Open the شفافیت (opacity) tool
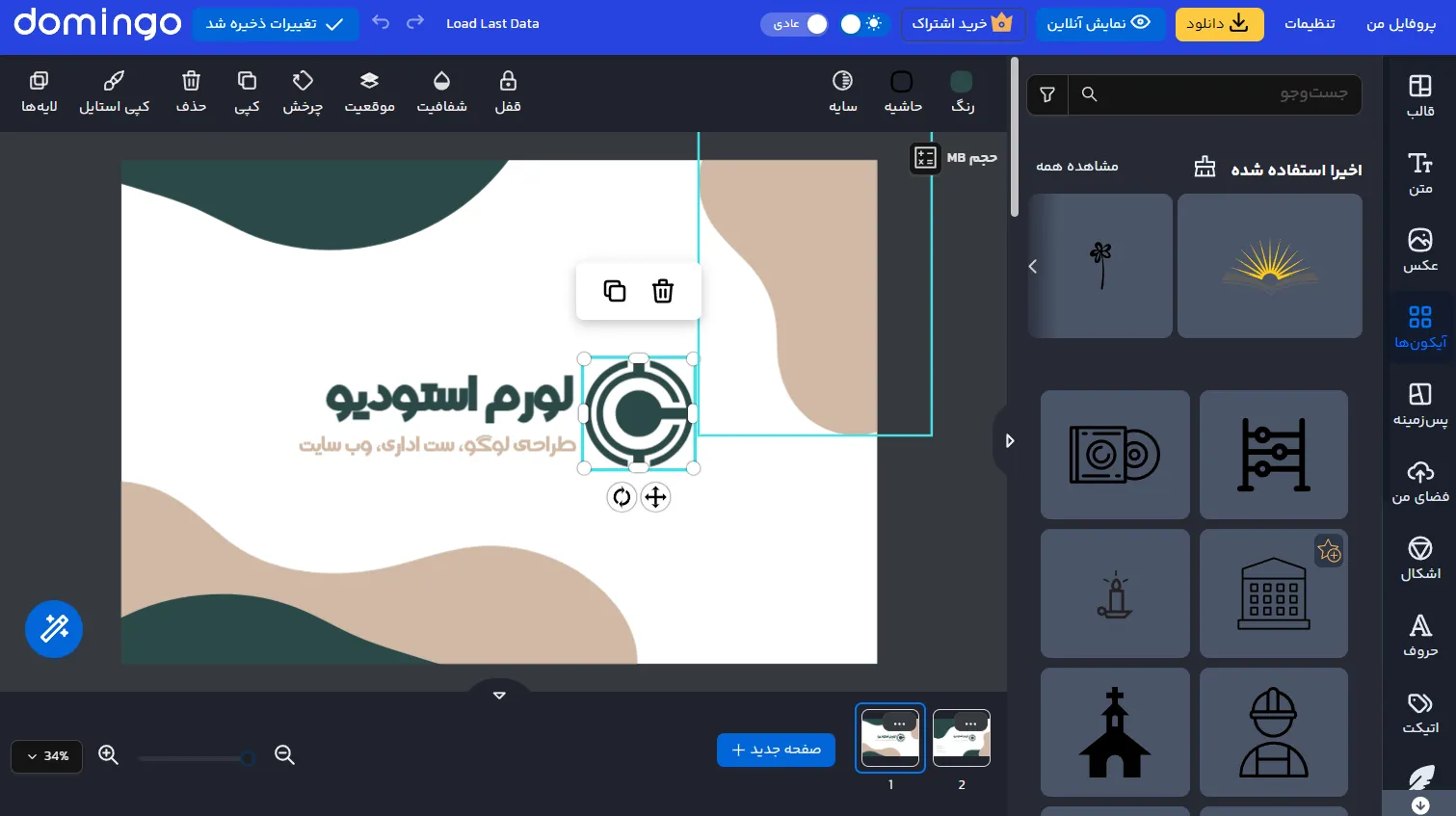This screenshot has width=1456, height=816. [441, 92]
